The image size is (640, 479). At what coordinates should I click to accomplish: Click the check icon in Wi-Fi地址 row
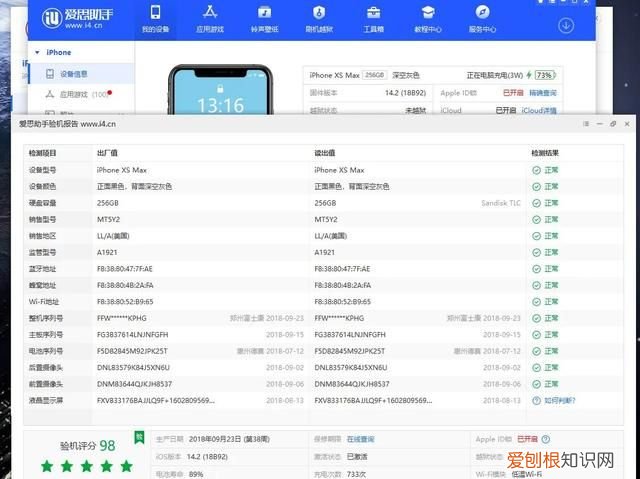click(x=536, y=302)
